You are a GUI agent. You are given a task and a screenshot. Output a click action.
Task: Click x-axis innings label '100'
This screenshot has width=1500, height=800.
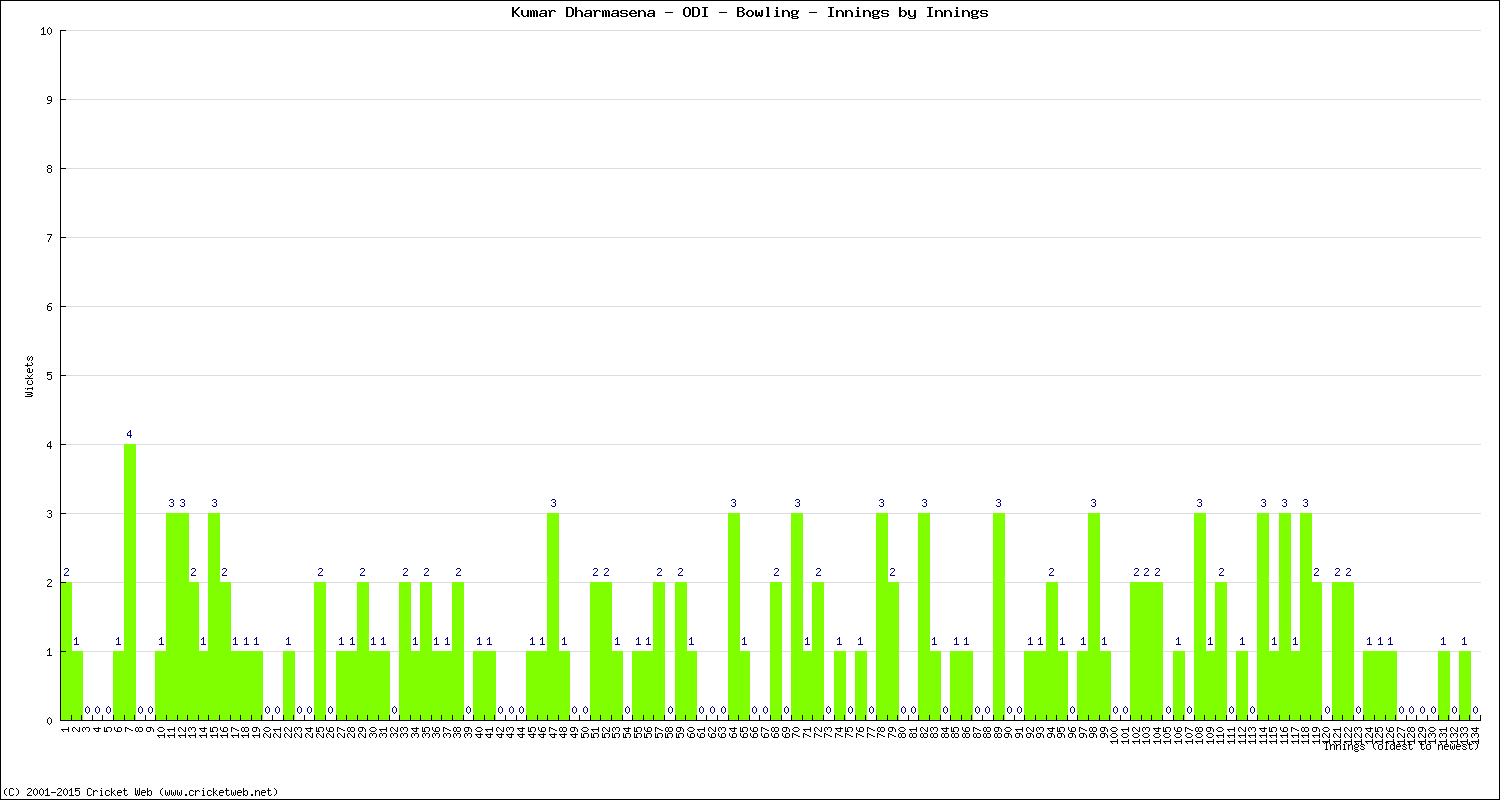tap(1115, 735)
